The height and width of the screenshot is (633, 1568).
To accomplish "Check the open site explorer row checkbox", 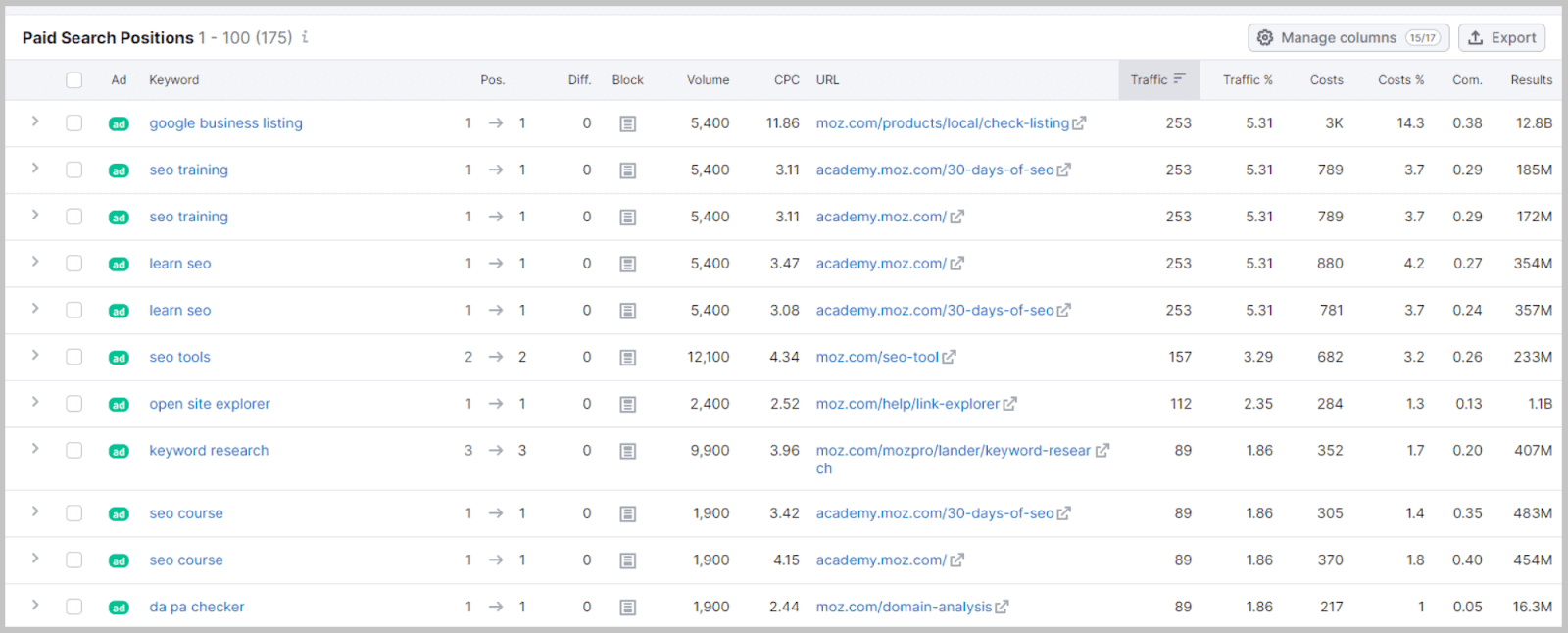I will [74, 404].
